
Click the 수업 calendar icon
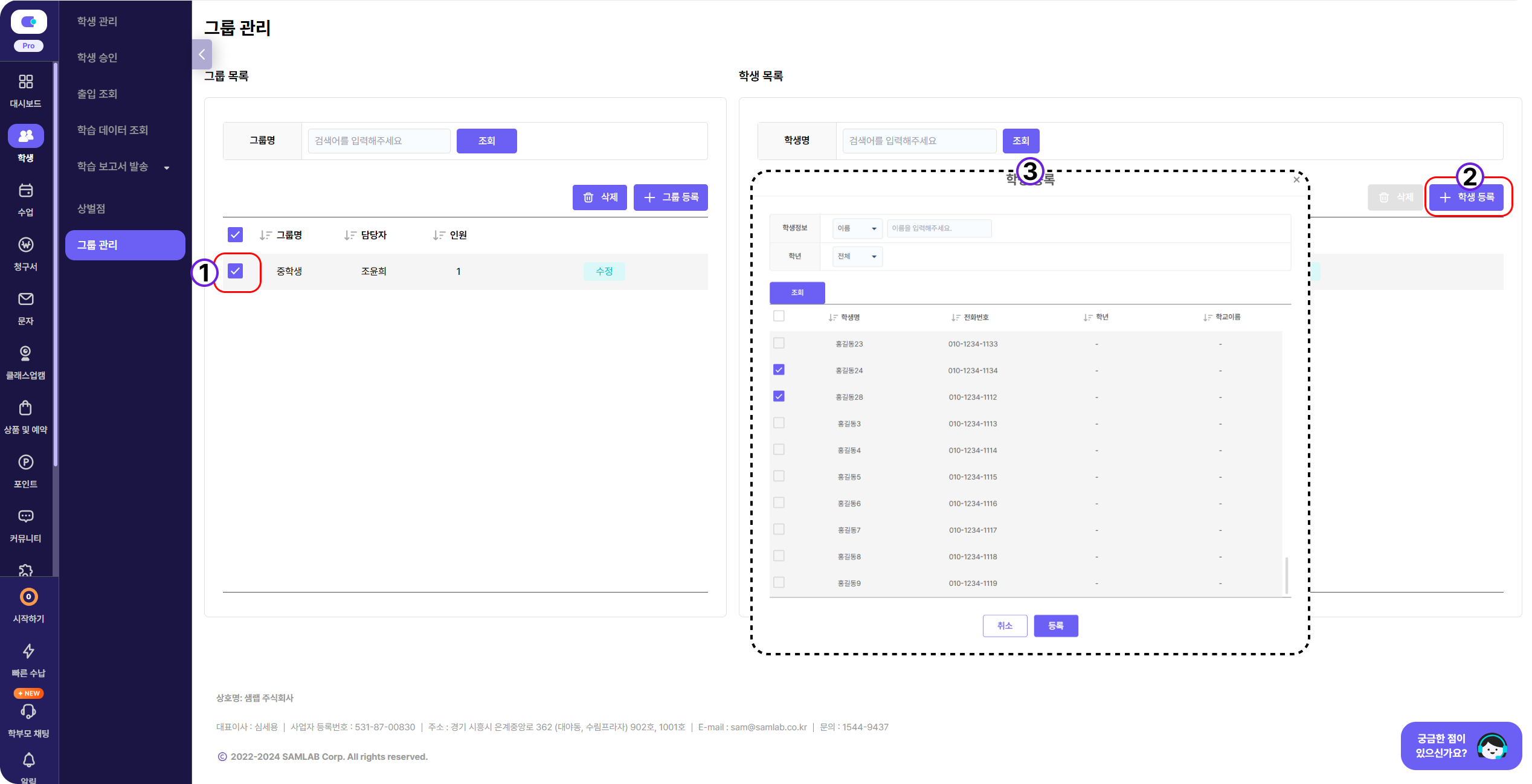pos(25,191)
